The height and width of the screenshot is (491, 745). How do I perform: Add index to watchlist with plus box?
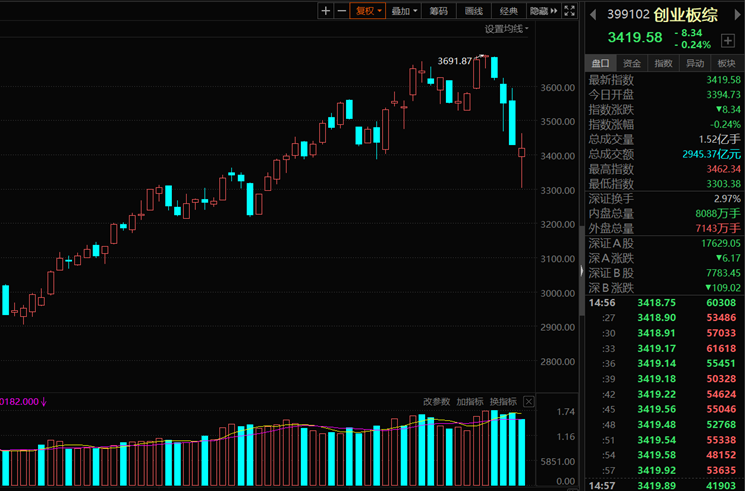[727, 41]
